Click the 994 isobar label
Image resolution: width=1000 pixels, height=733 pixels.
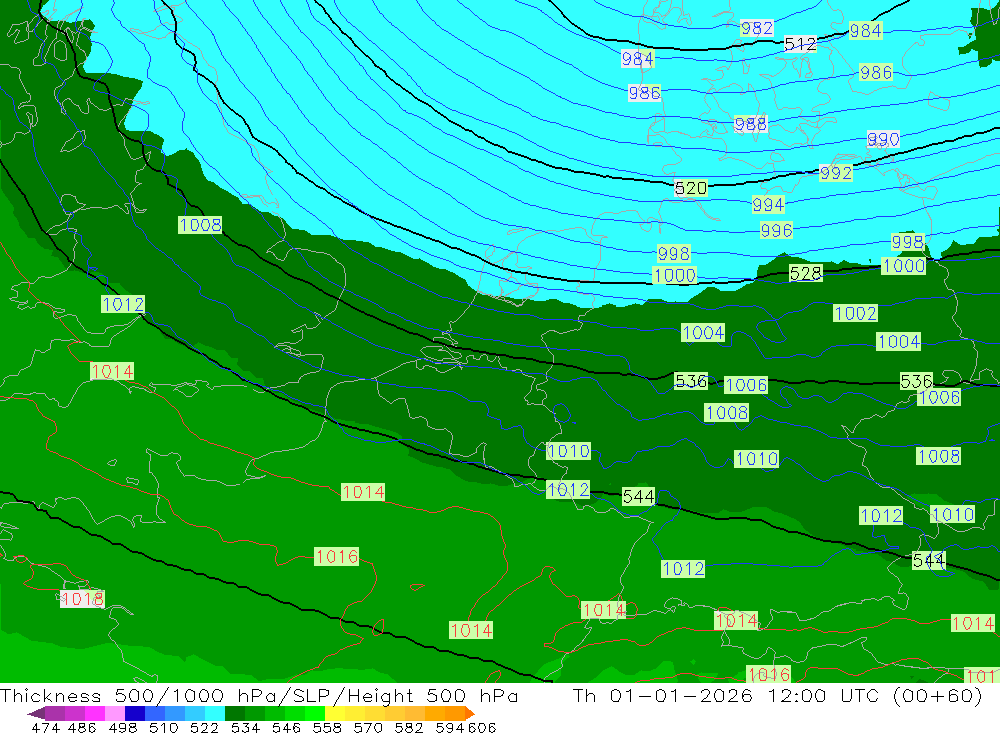click(x=768, y=205)
